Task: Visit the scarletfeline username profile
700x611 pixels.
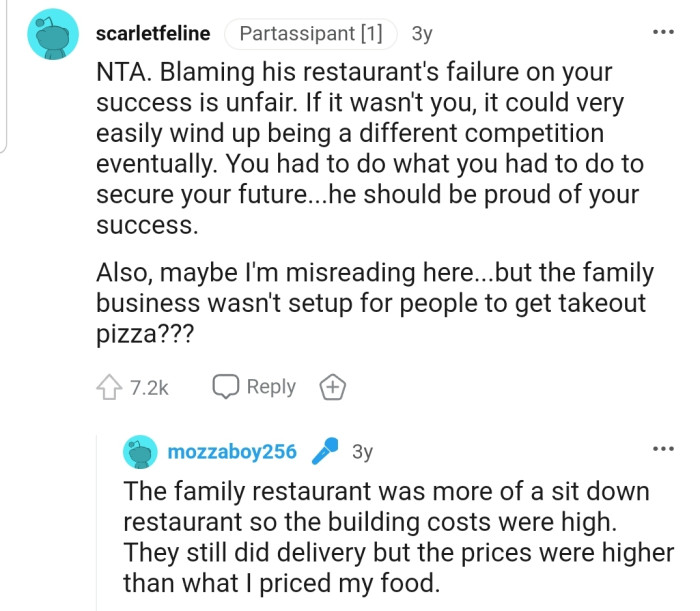Action: click(152, 34)
